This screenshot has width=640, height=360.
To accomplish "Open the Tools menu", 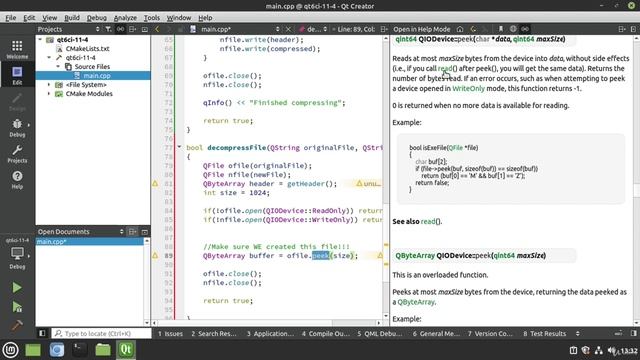I will coord(152,18).
